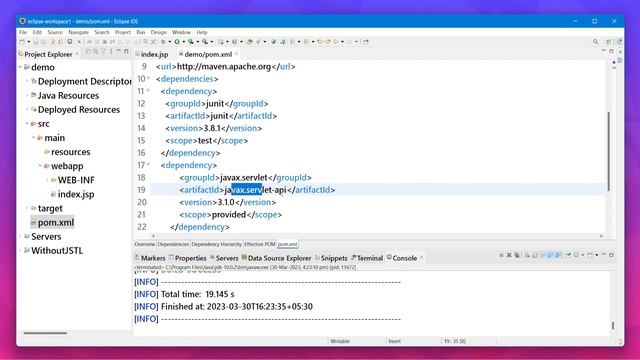Click the Pin Console icon

click(568, 255)
